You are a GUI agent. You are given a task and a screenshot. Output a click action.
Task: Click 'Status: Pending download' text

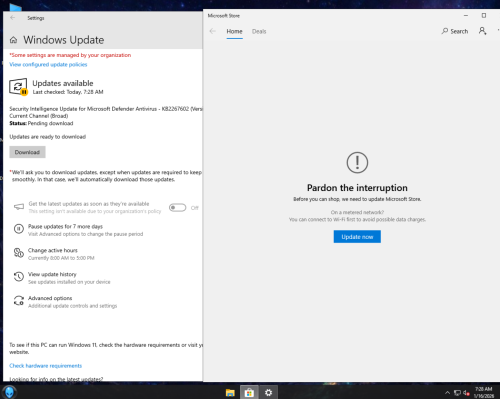click(41, 123)
